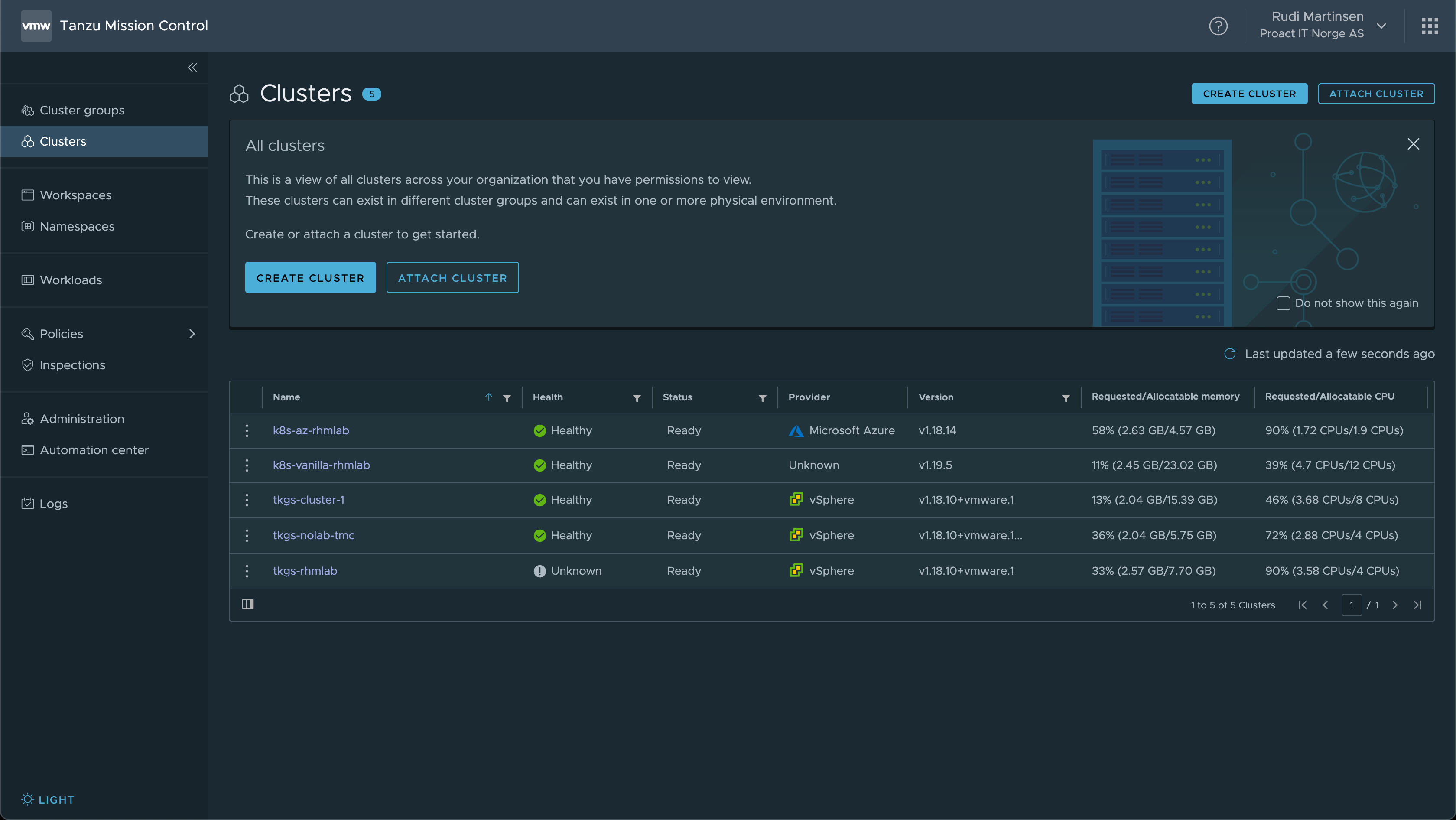Open Logs in sidebar

(x=104, y=504)
